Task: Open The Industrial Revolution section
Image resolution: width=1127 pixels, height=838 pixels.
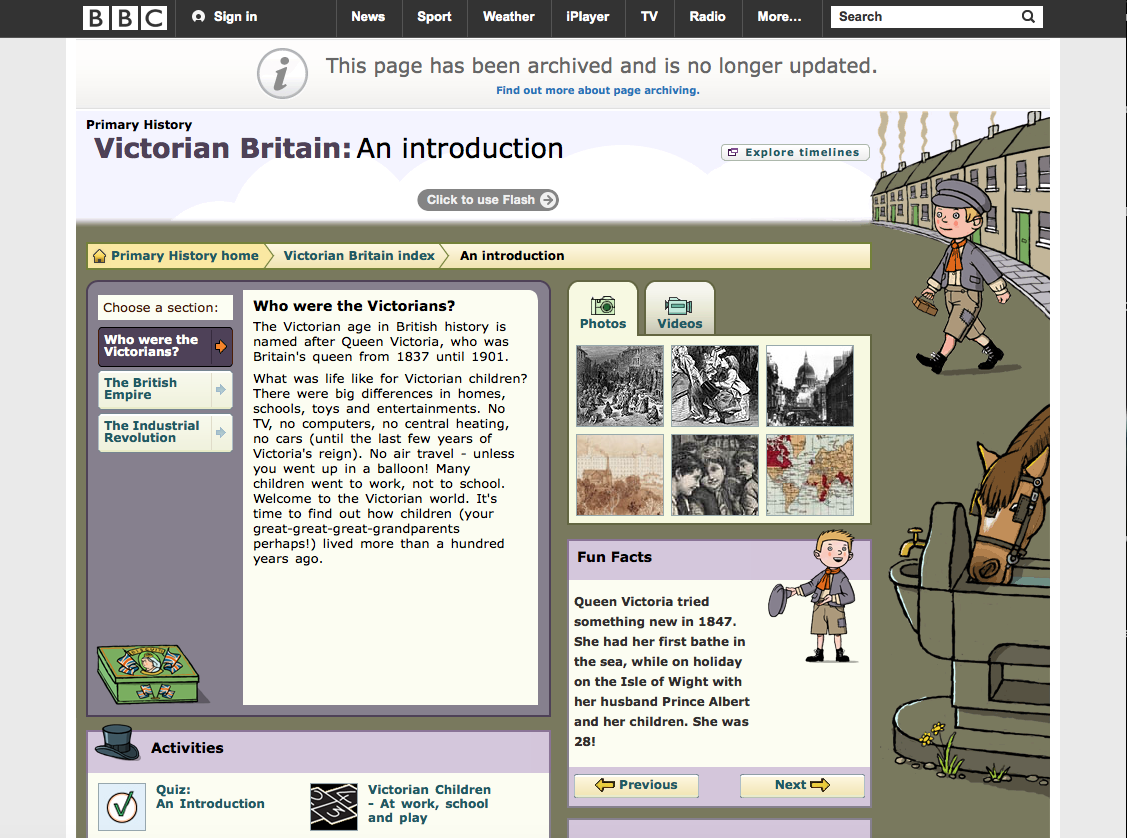Action: coord(165,432)
